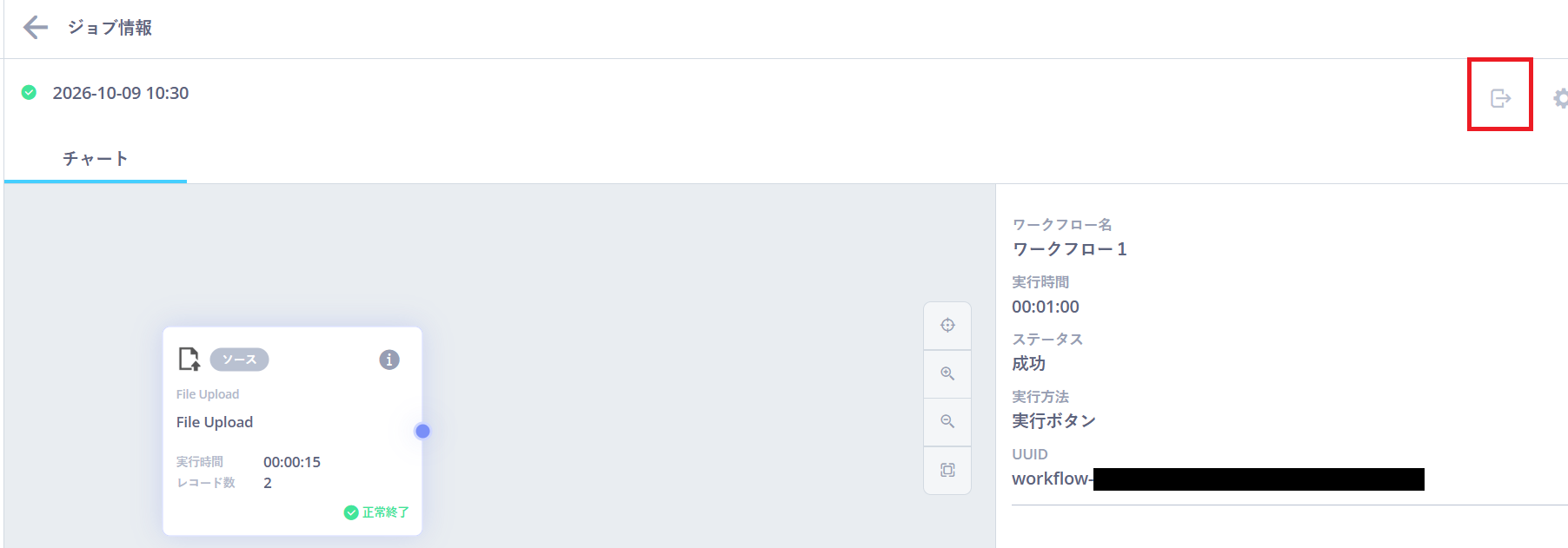
Task: Zoom in on the chart canvas
Action: (x=947, y=373)
